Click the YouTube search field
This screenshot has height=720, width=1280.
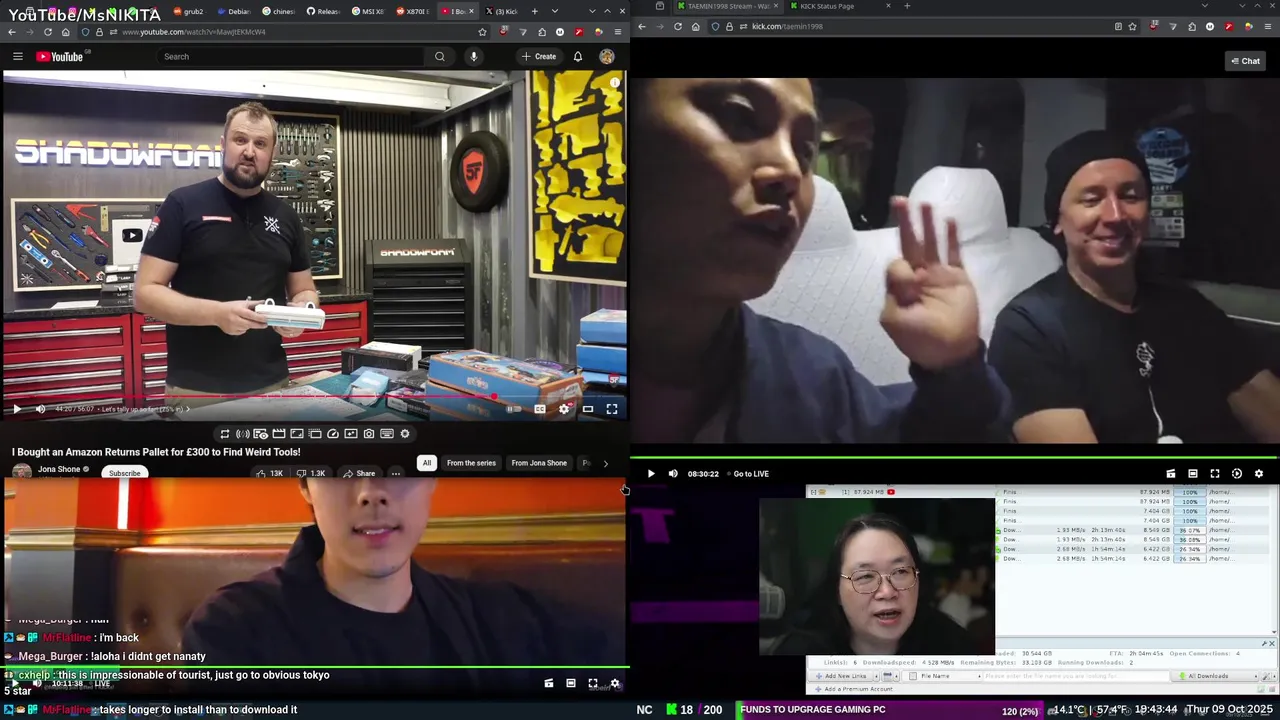290,56
